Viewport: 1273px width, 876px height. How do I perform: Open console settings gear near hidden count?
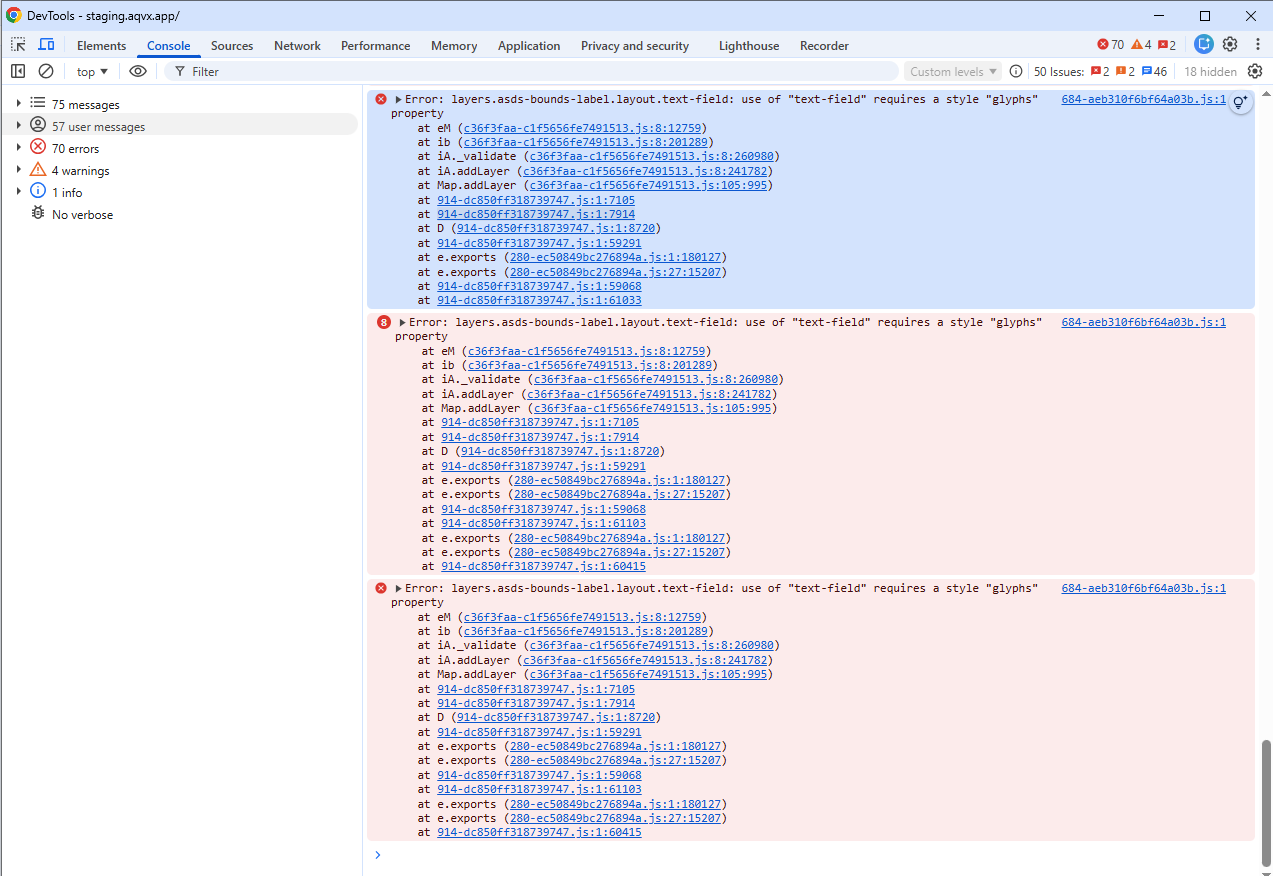coord(1255,71)
